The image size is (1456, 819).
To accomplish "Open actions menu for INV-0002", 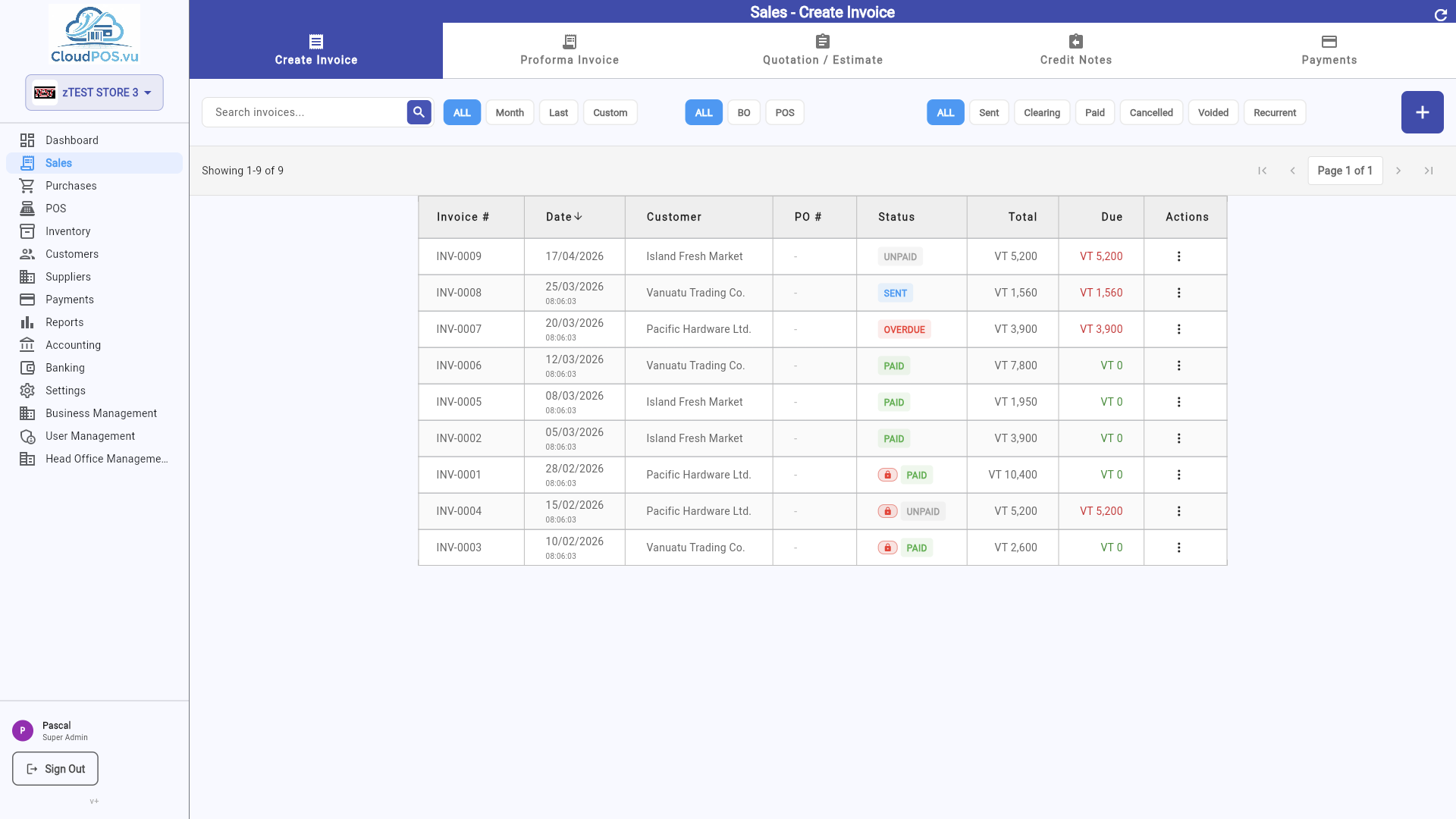I will (x=1179, y=438).
